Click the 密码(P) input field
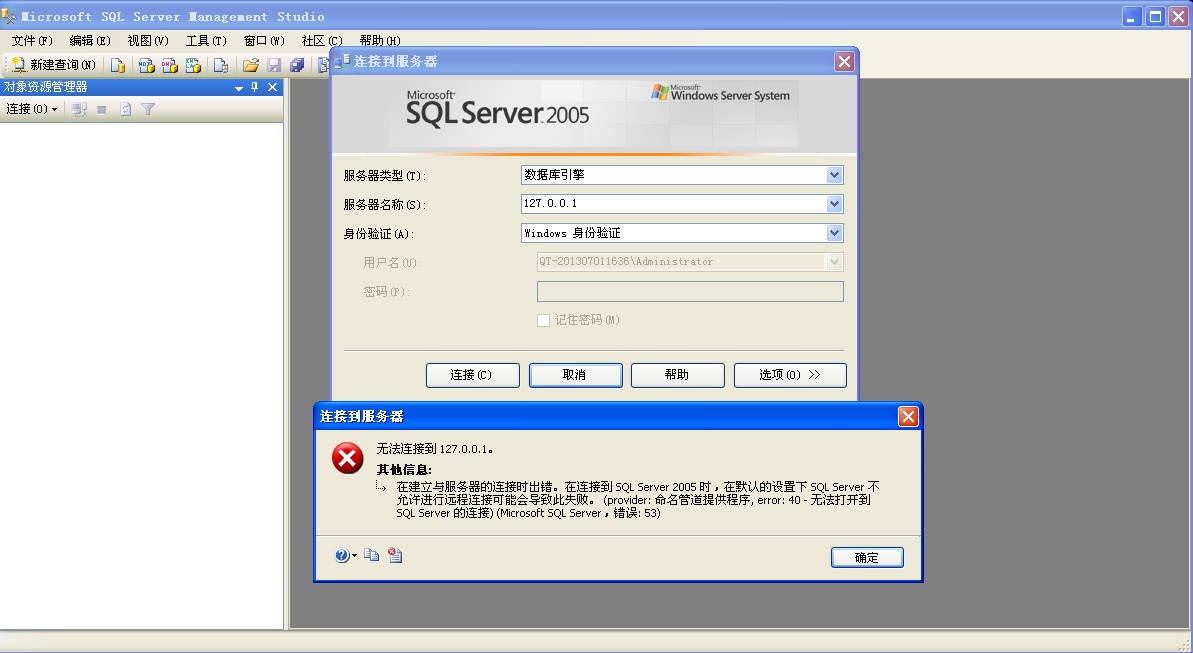 (x=690, y=291)
